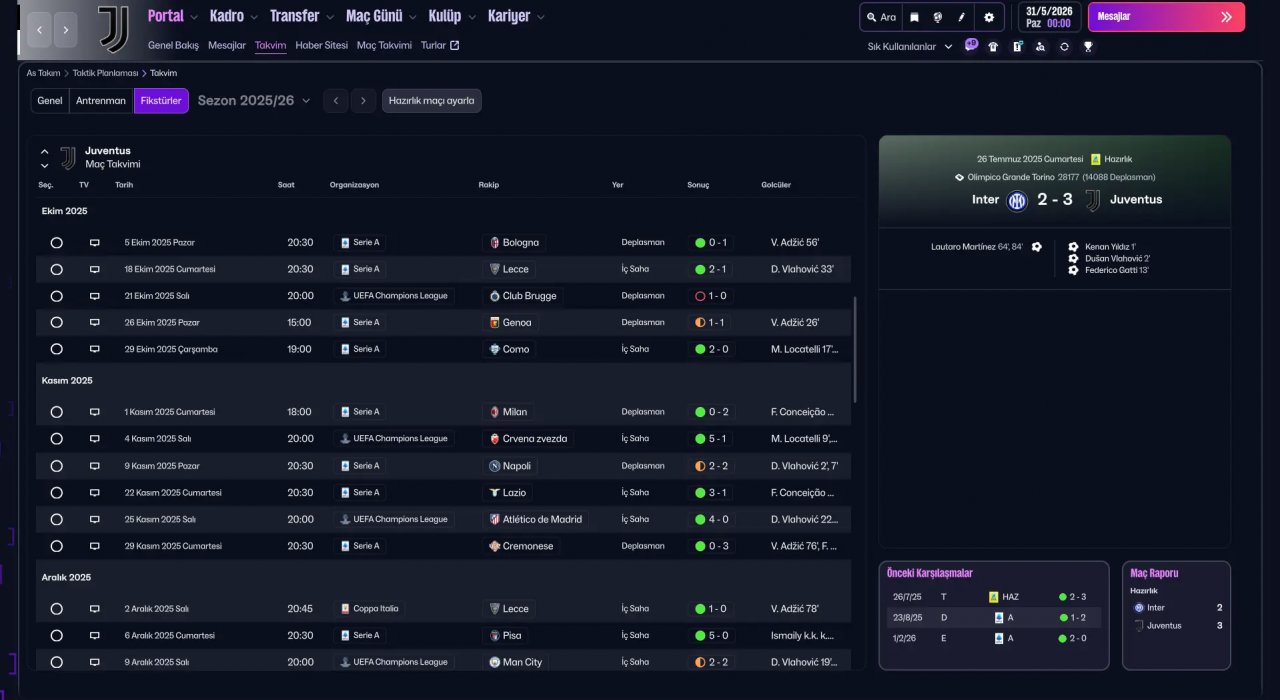The width and height of the screenshot is (1280, 700).
Task: Open the globe world icon
Action: [938, 17]
